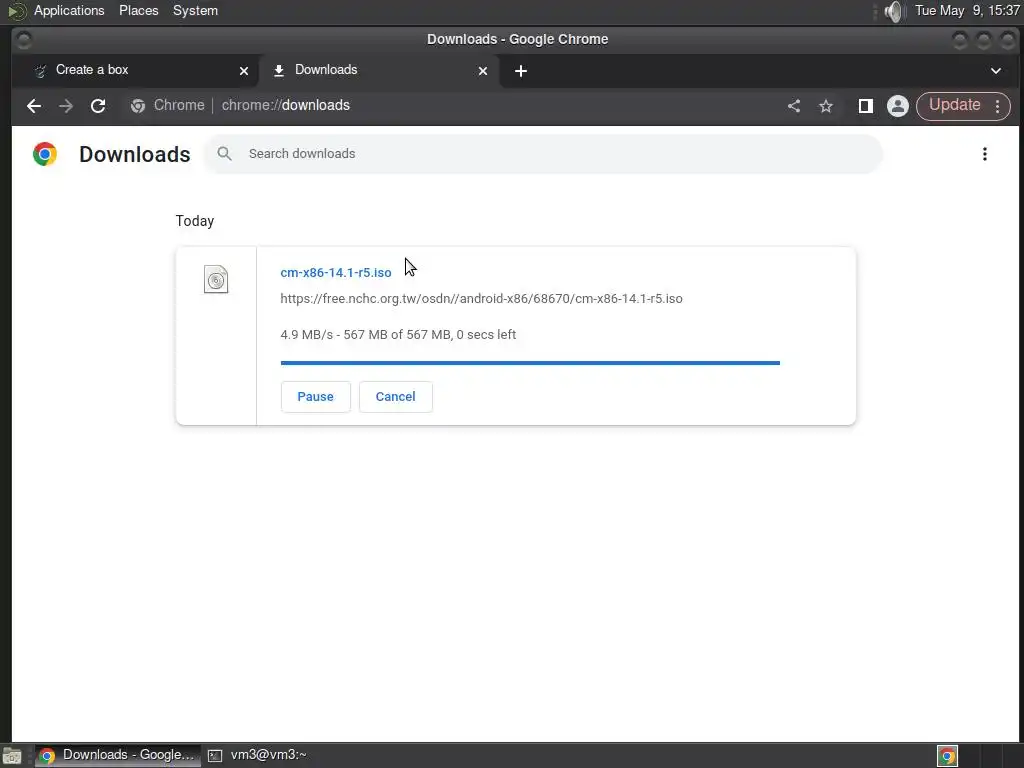Open the Downloads page more actions menu
Screen dimensions: 1024x768
(x=985, y=154)
